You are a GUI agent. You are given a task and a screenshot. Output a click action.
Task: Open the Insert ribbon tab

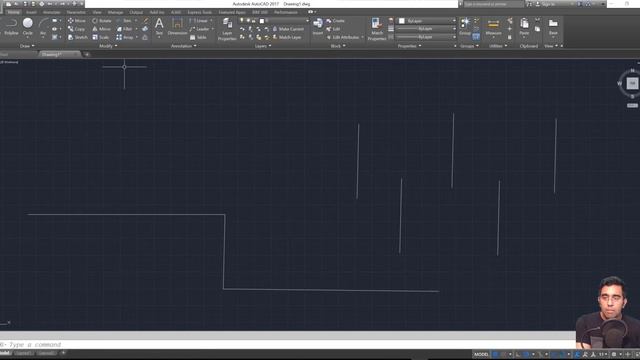pyautogui.click(x=31, y=12)
